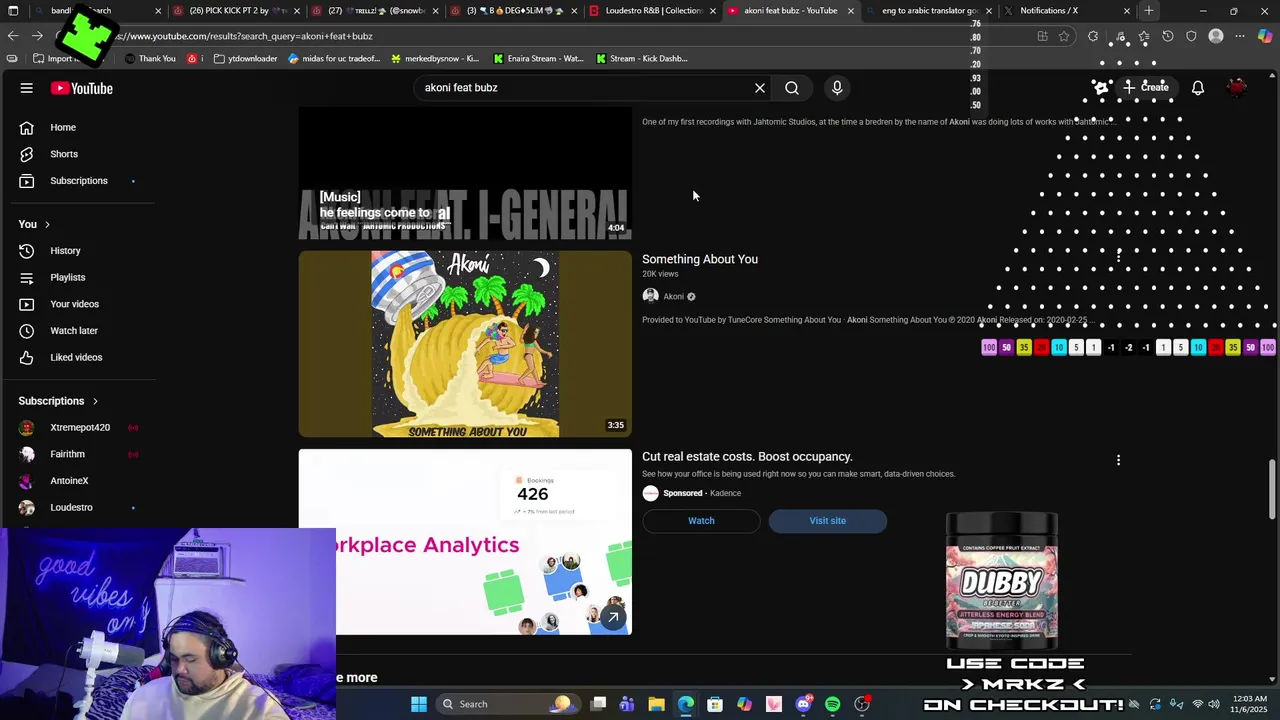Play the Something About You thumbnail
The width and height of the screenshot is (1280, 720).
(x=465, y=344)
